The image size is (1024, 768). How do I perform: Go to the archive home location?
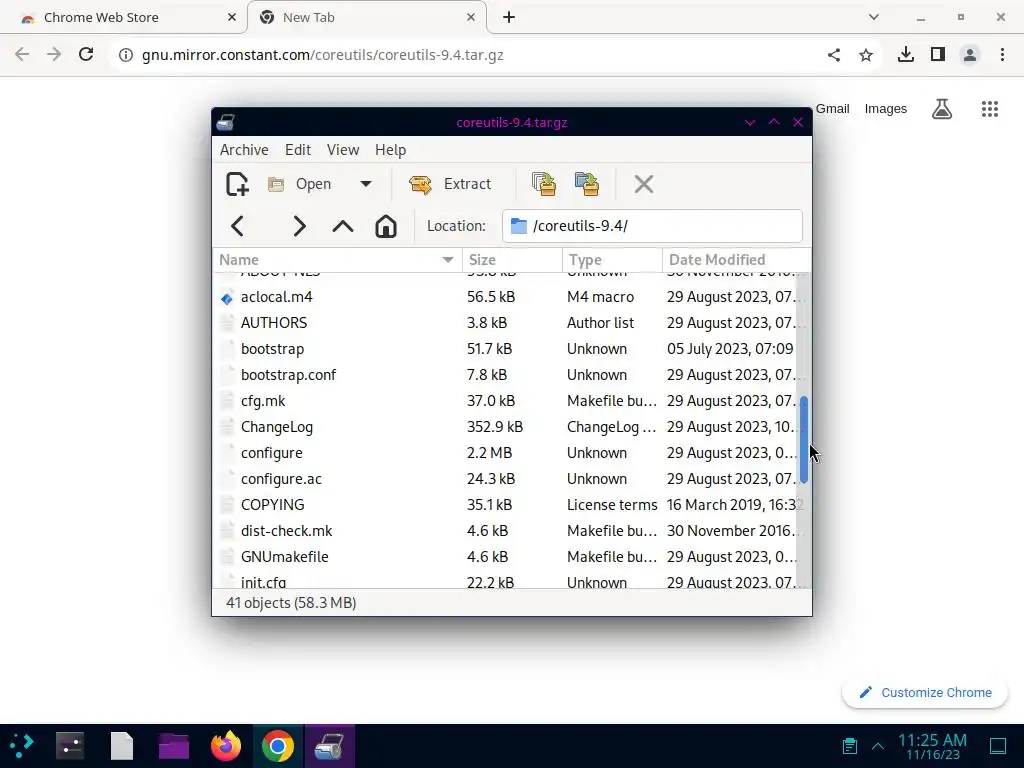[386, 226]
